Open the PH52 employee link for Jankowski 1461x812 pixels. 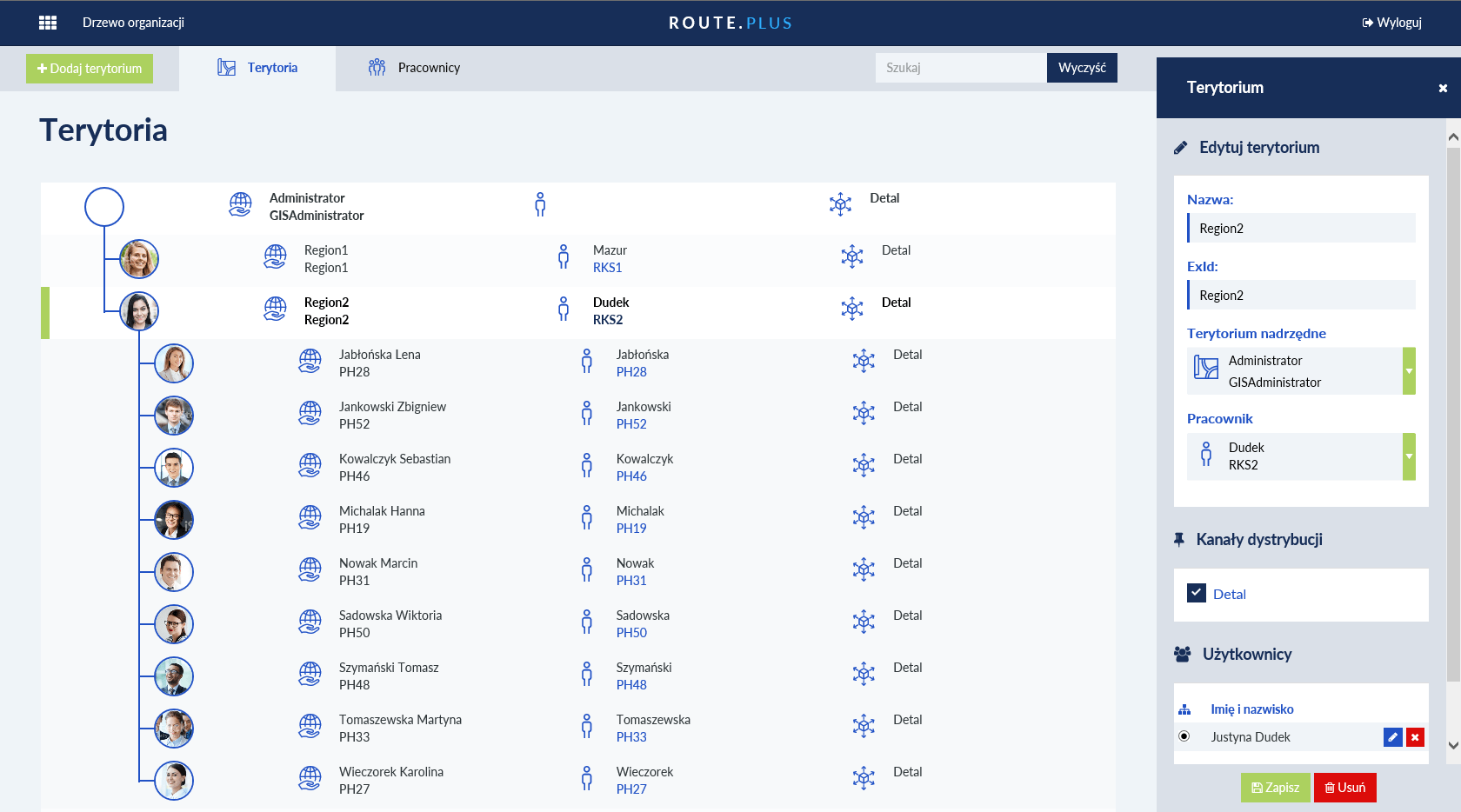631,424
